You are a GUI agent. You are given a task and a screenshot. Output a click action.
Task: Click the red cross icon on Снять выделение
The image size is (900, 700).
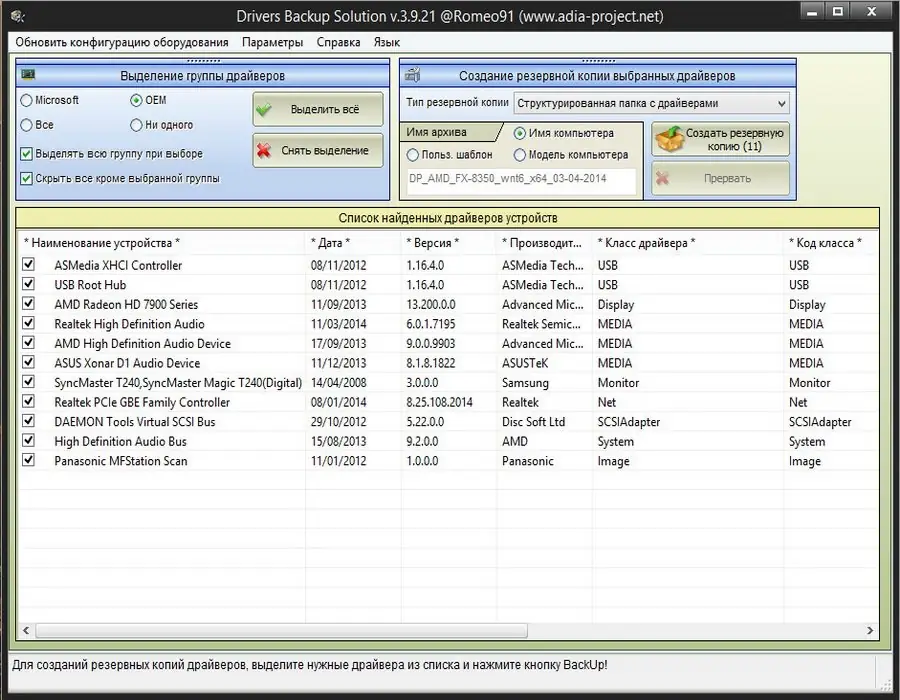(x=264, y=150)
